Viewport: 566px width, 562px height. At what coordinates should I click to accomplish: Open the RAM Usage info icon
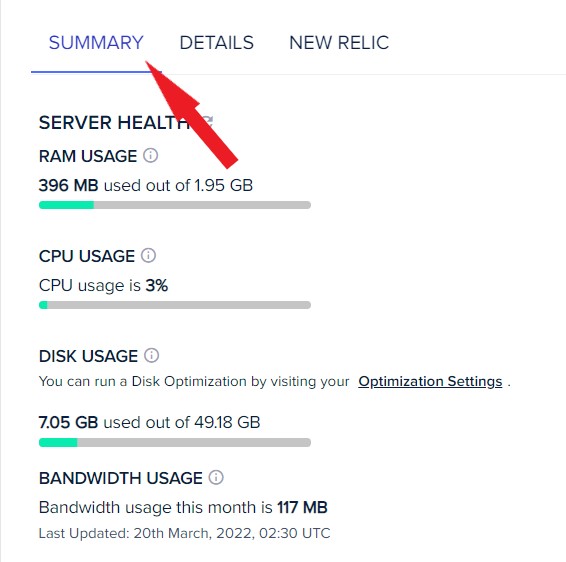click(x=151, y=156)
